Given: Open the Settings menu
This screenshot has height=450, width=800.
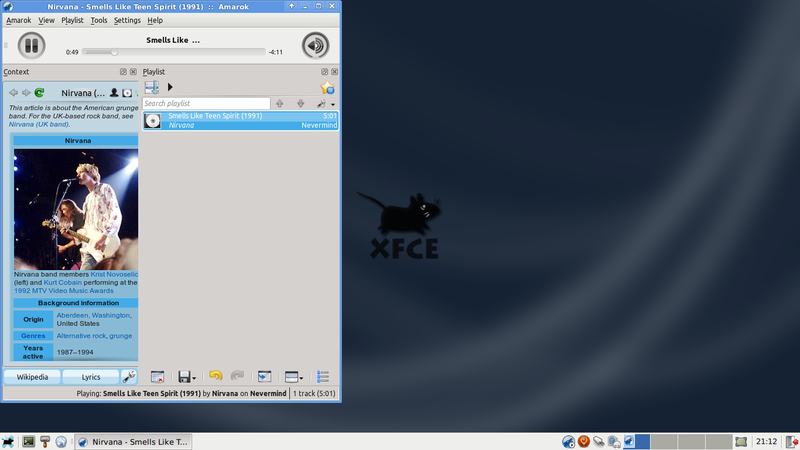Looking at the screenshot, I should click(x=127, y=20).
